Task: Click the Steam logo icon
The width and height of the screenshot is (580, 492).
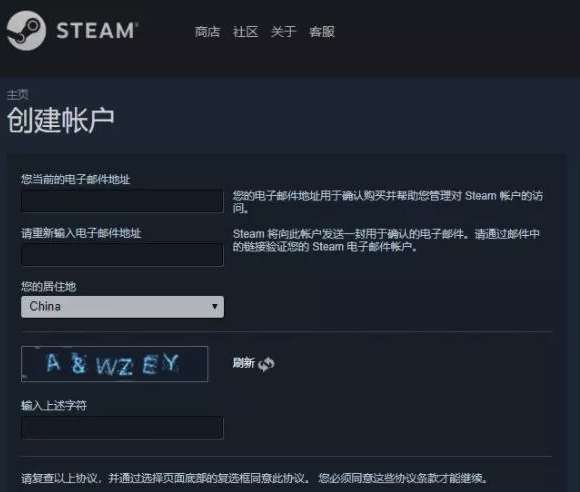Action: click(26, 30)
